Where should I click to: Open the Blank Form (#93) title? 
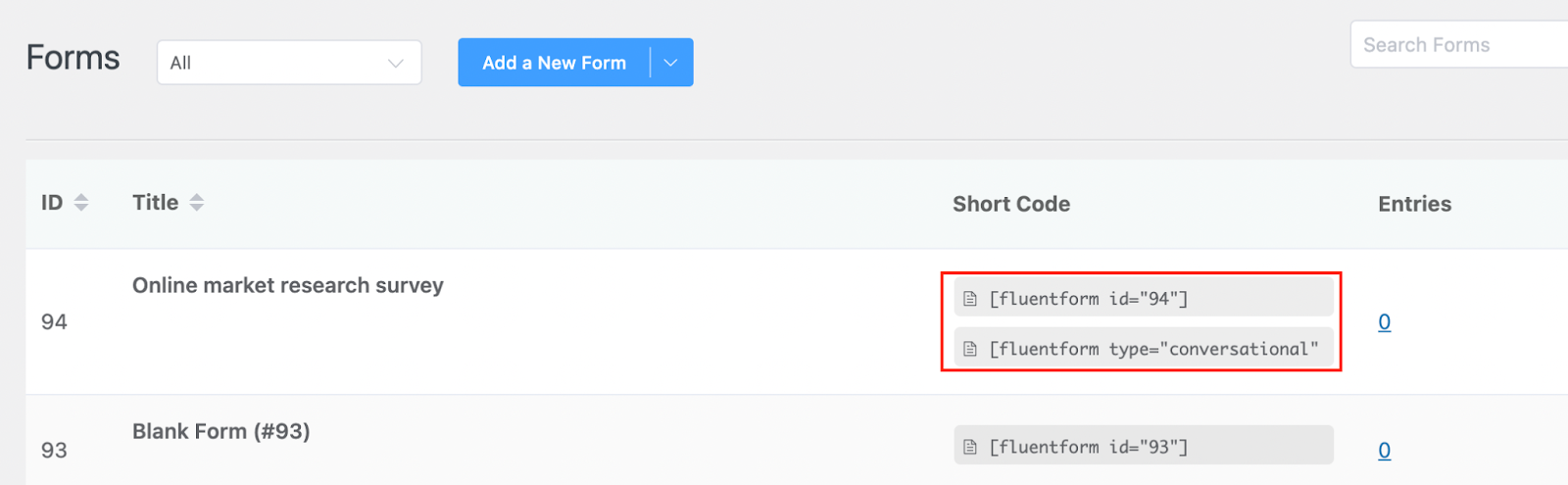(x=220, y=431)
